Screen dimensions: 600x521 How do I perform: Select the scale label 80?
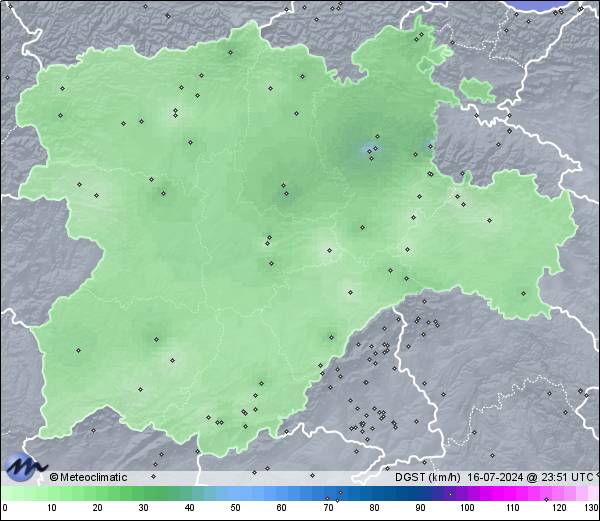[374, 508]
